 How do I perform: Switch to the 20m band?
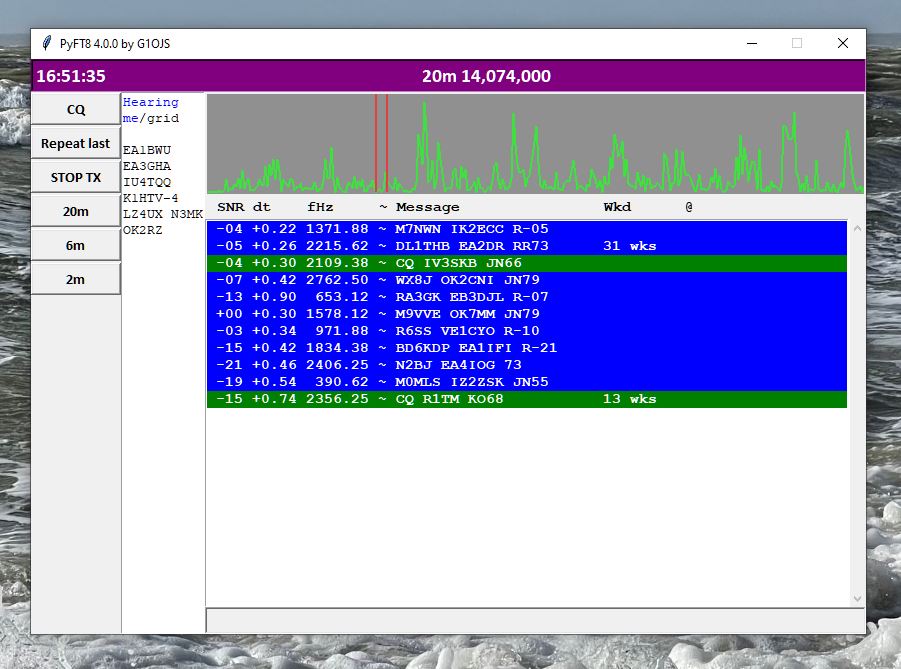[x=75, y=211]
